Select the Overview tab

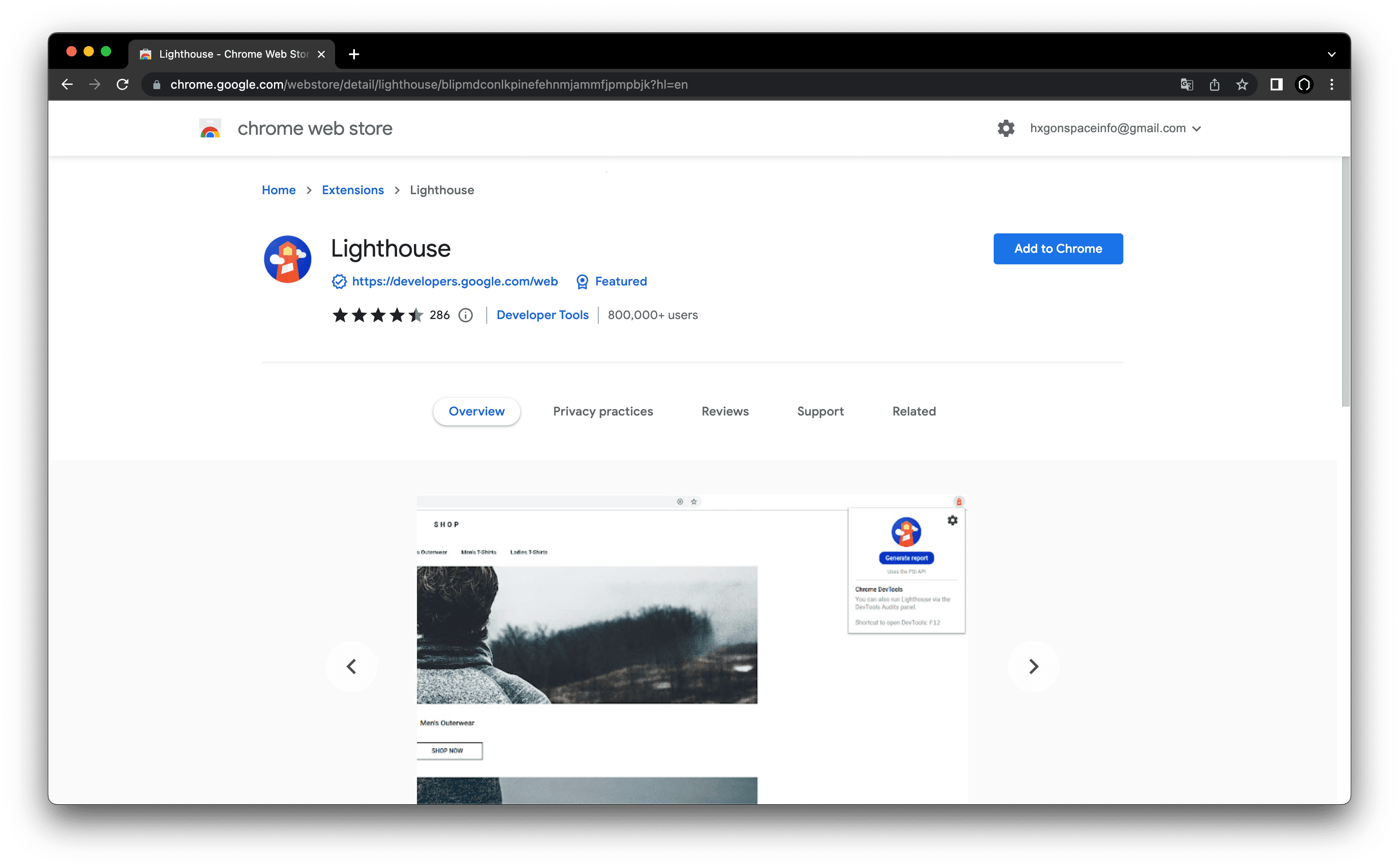[476, 411]
